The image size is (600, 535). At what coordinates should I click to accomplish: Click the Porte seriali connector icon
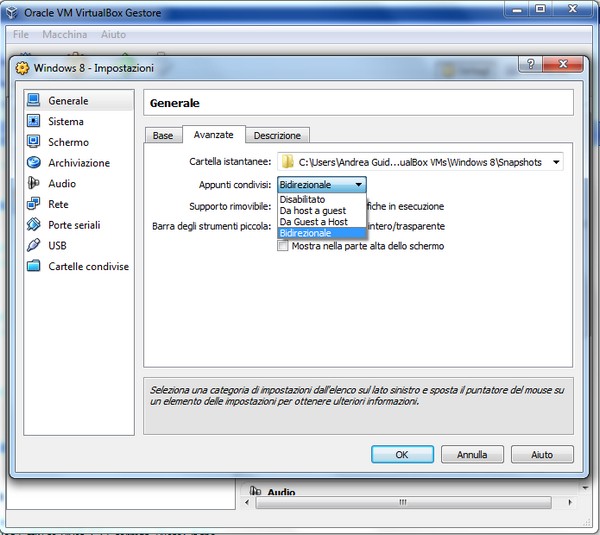coord(33,224)
